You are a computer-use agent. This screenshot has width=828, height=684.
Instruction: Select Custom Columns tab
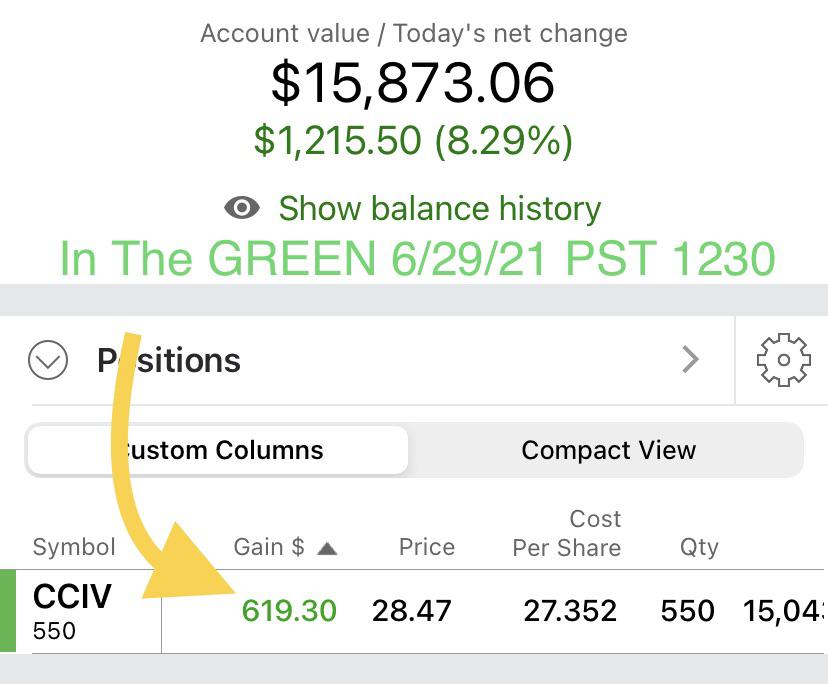[x=218, y=450]
